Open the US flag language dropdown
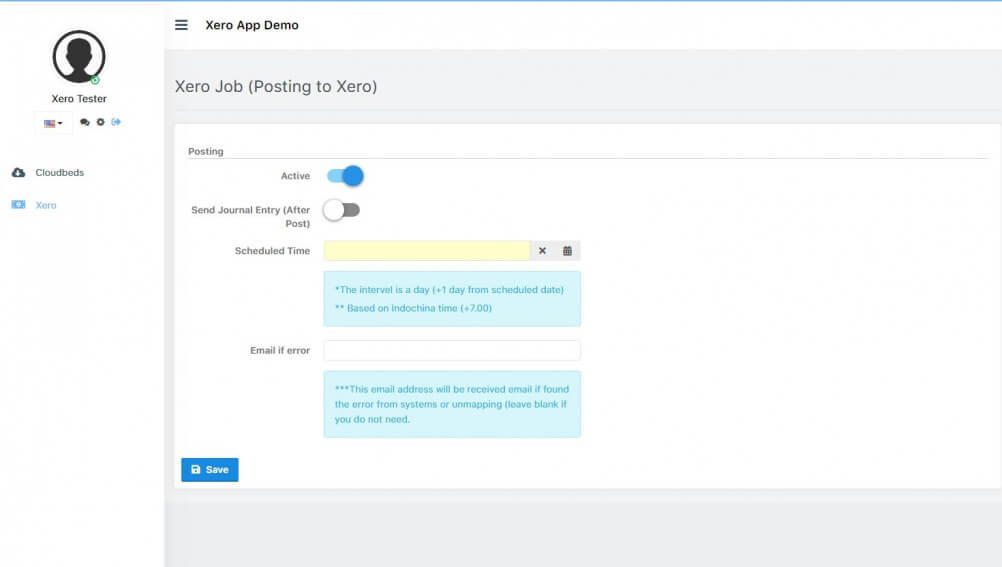Image resolution: width=1002 pixels, height=567 pixels. click(x=53, y=124)
